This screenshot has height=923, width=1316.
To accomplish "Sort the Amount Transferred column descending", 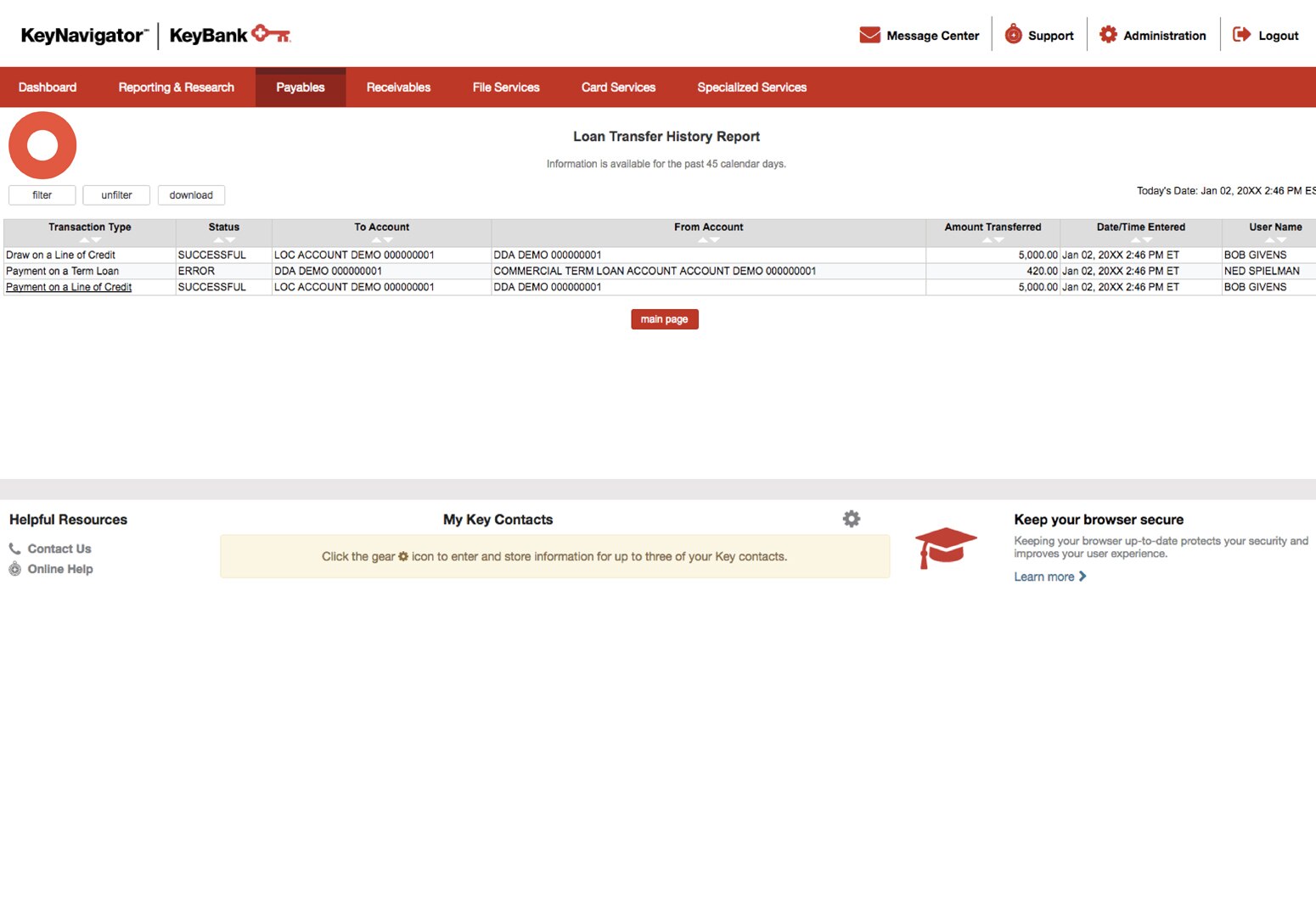I will 998,240.
